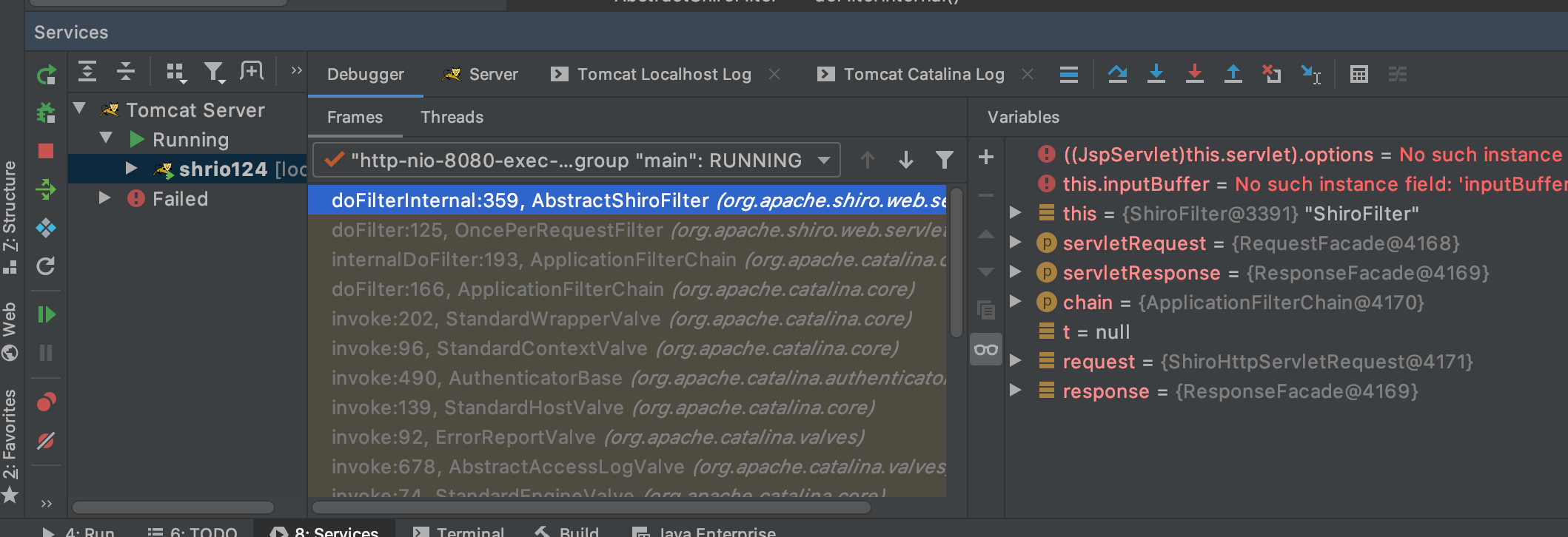Collapse the Tomcat Server tree node
Image resolution: width=1568 pixels, height=537 pixels.
pos(80,109)
